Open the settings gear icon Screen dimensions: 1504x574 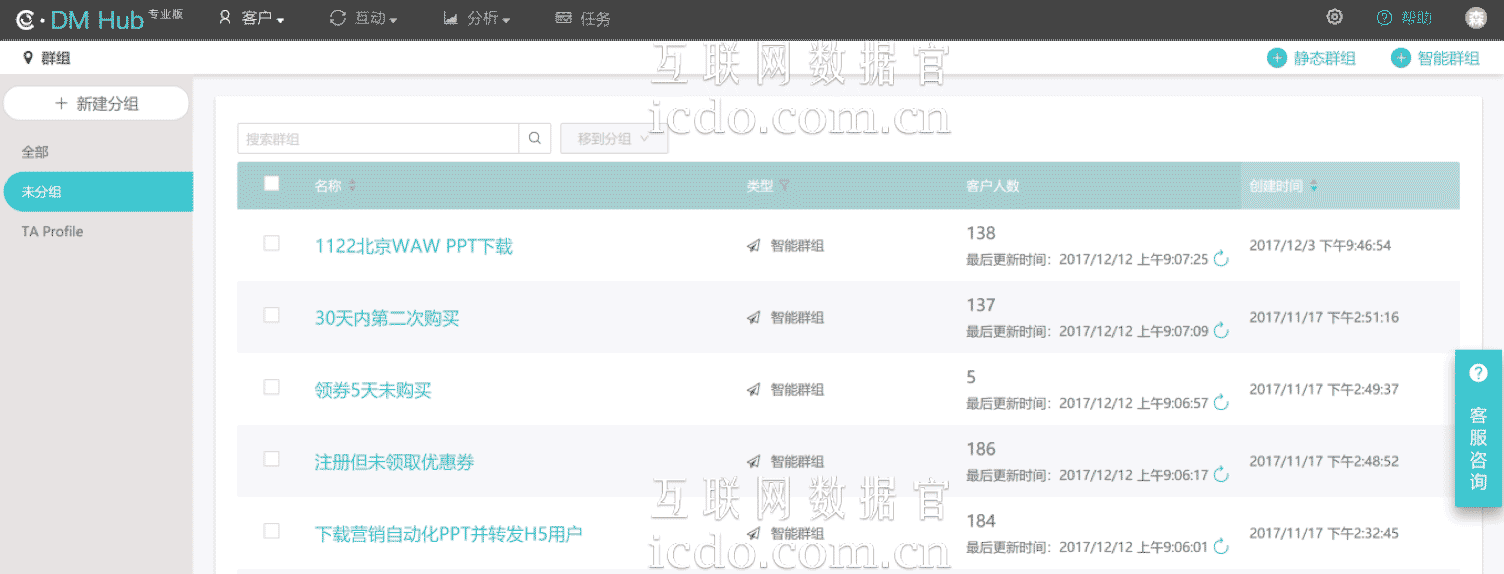1334,18
